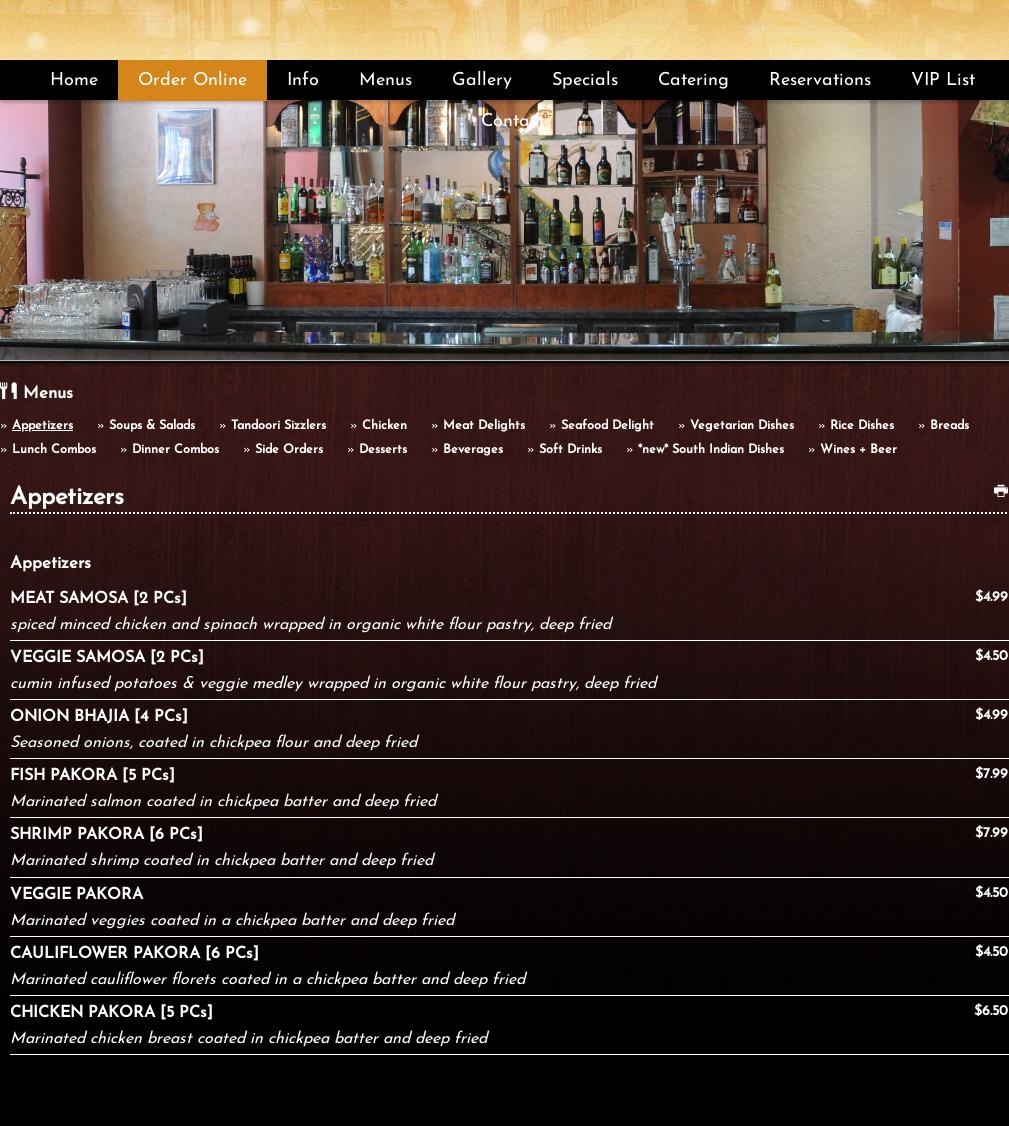Click the printer icon beside Appetizers heading
The height and width of the screenshot is (1126, 1009).
(x=1000, y=491)
